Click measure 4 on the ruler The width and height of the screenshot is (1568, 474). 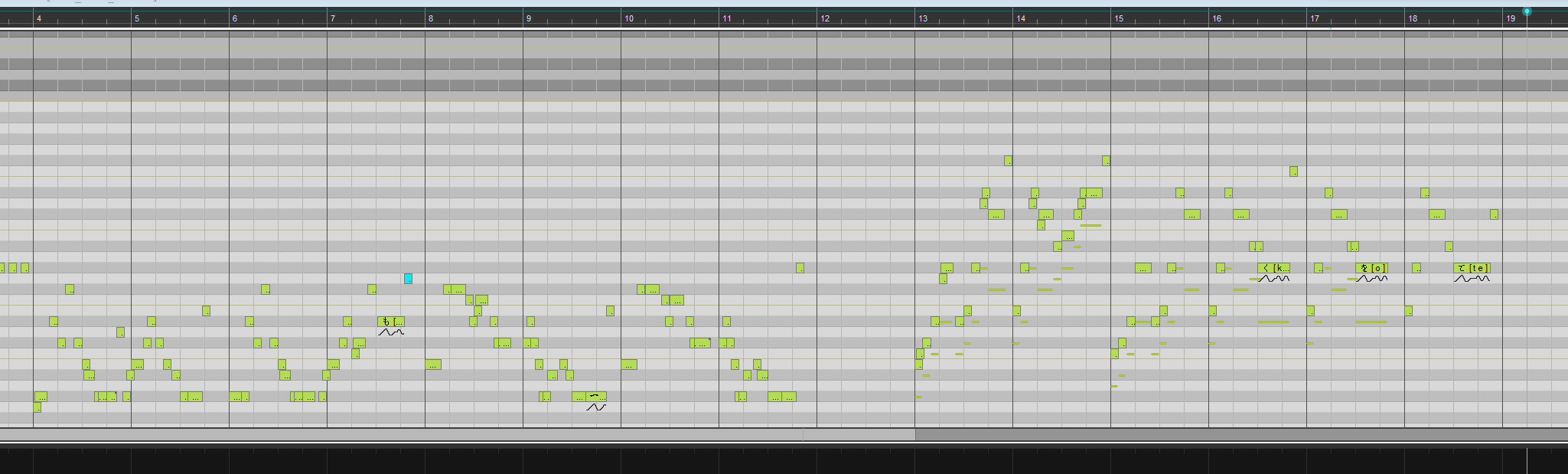click(39, 18)
